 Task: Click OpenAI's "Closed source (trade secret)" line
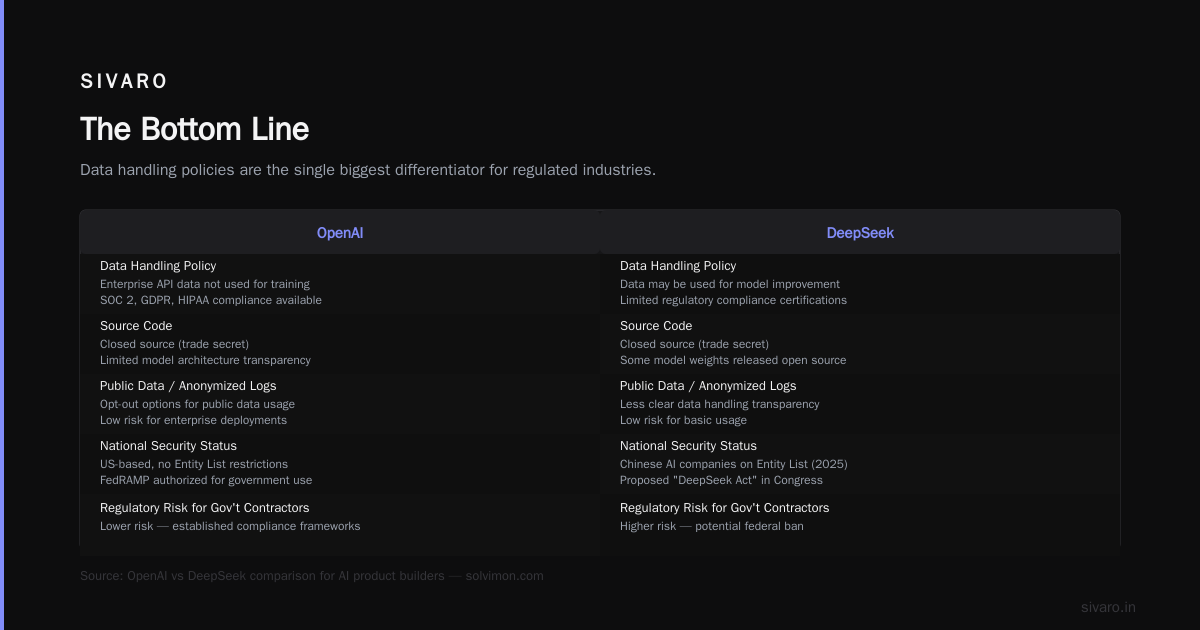(174, 344)
